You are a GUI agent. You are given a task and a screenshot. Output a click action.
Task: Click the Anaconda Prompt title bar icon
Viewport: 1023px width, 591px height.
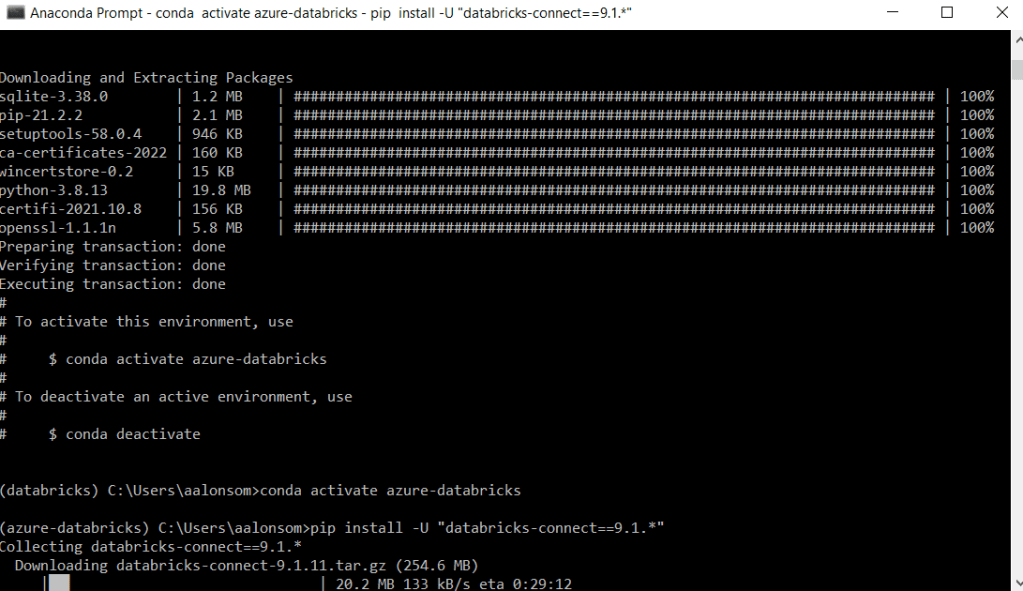point(15,13)
